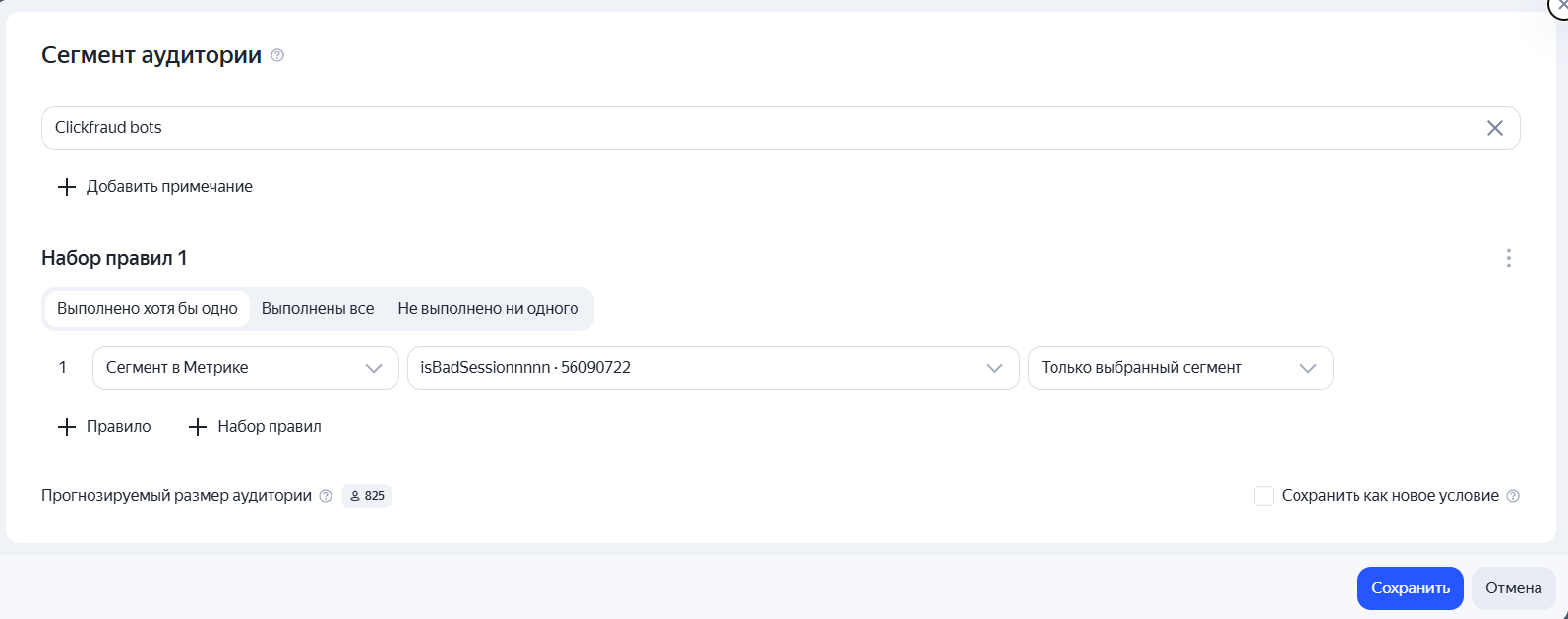The height and width of the screenshot is (619, 1568).
Task: Open help icon beside Прогнозируемый размер аудитории
Action: click(326, 496)
